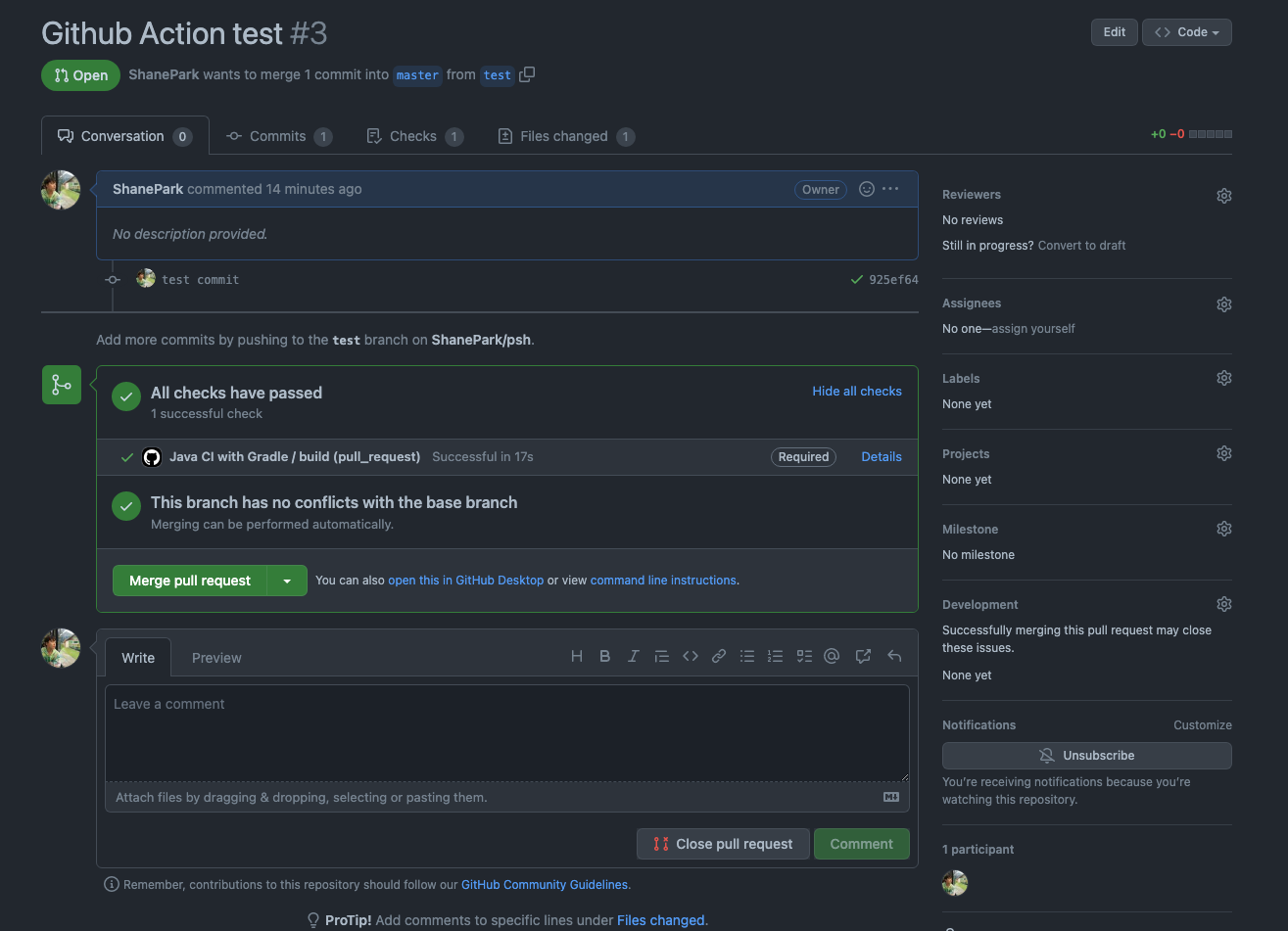1288x931 pixels.
Task: Click the Comment button
Action: point(862,844)
